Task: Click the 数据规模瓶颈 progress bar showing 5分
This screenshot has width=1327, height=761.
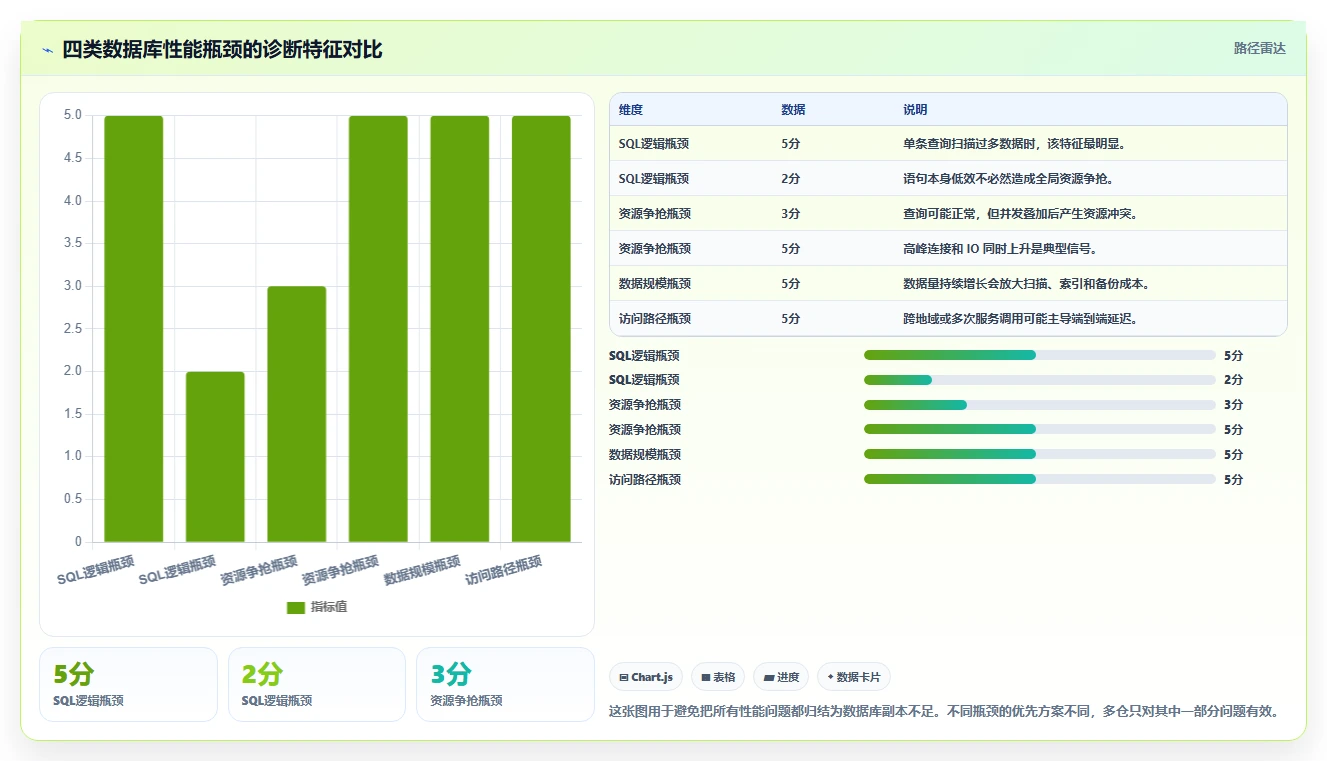Action: [1040, 454]
